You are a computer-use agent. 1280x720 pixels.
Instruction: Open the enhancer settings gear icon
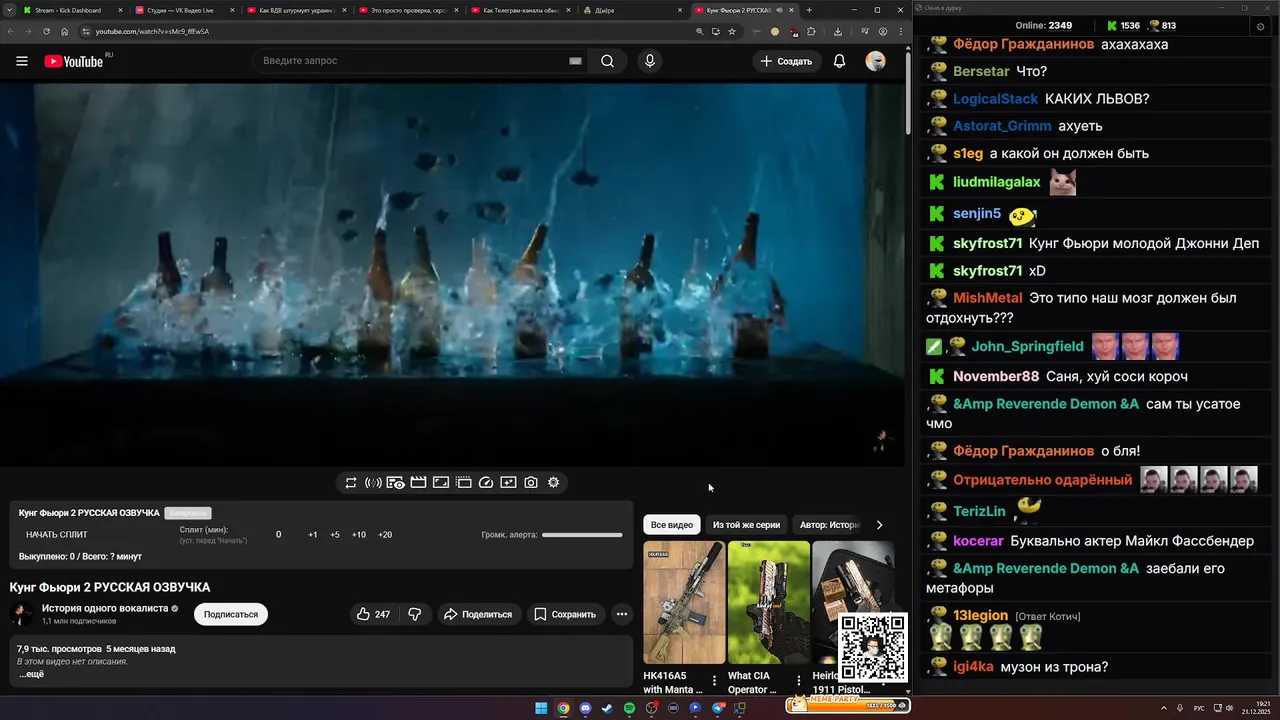click(553, 483)
